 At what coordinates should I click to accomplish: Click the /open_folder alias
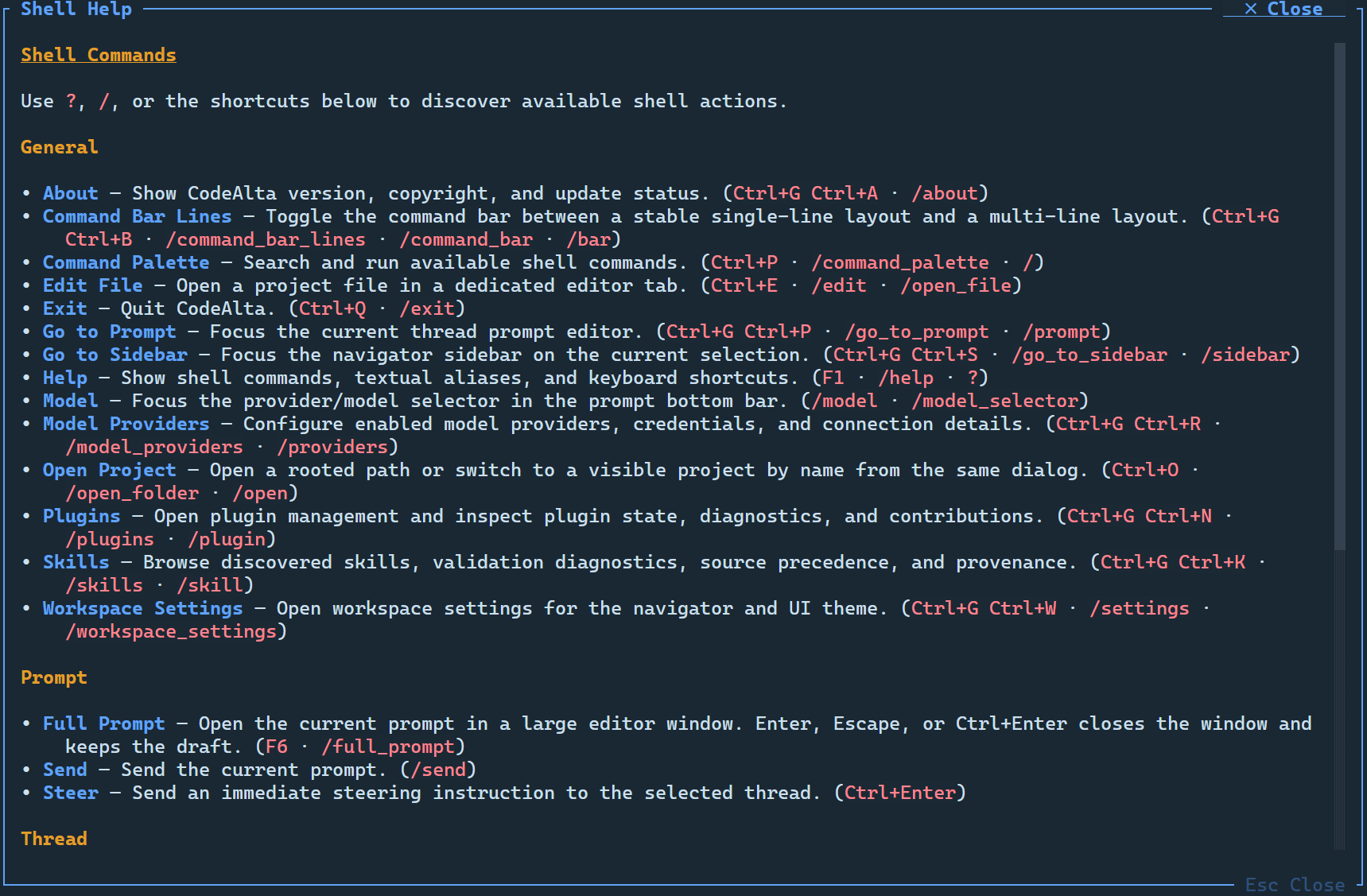point(132,493)
